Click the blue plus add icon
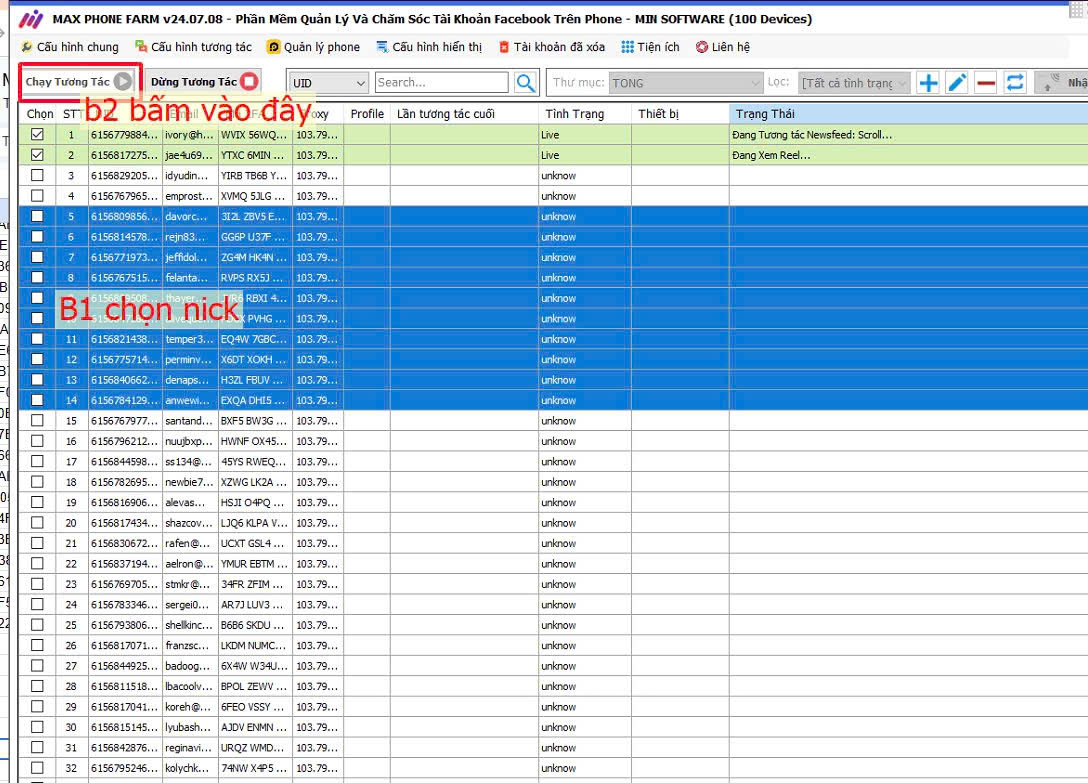 click(928, 83)
